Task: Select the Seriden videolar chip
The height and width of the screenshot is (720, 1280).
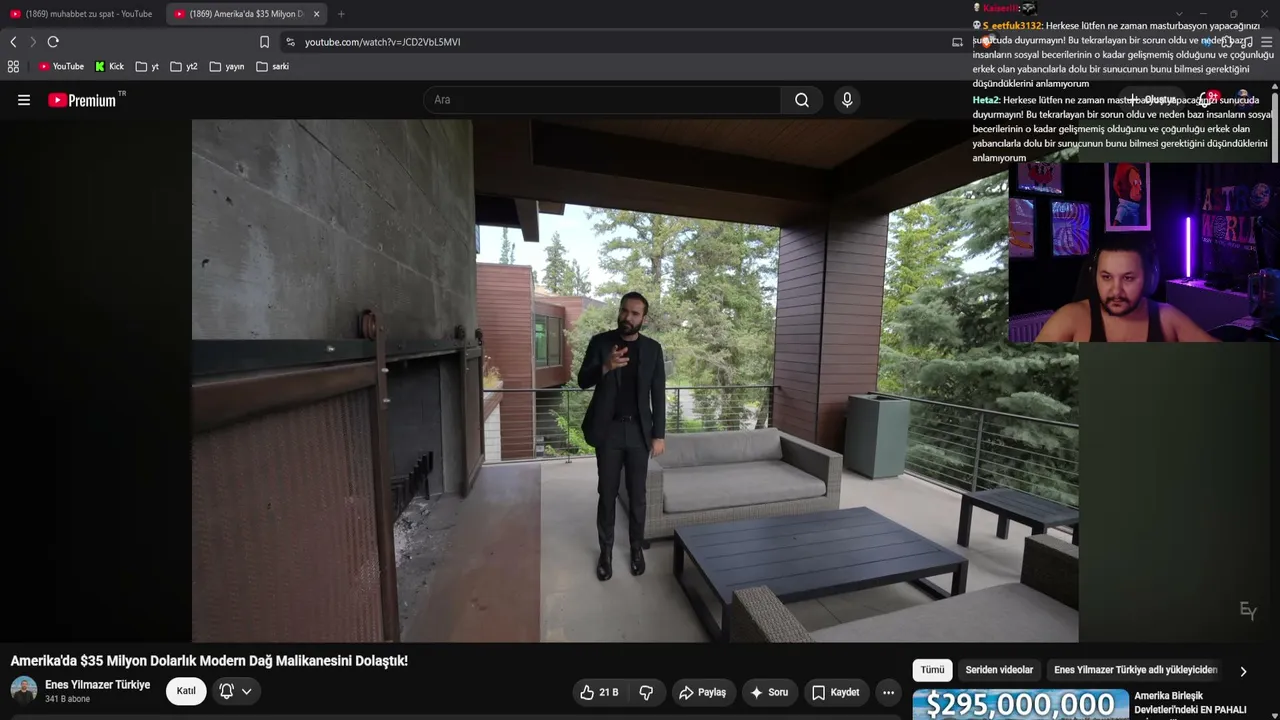Action: click(x=999, y=670)
